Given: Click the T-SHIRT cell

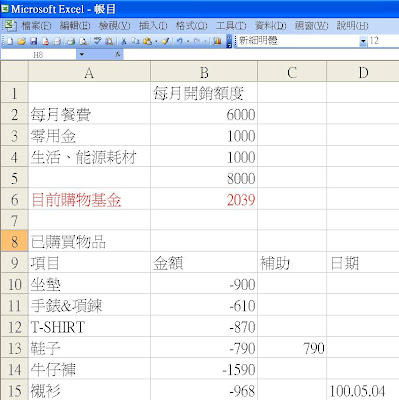Looking at the screenshot, I should [89, 327].
